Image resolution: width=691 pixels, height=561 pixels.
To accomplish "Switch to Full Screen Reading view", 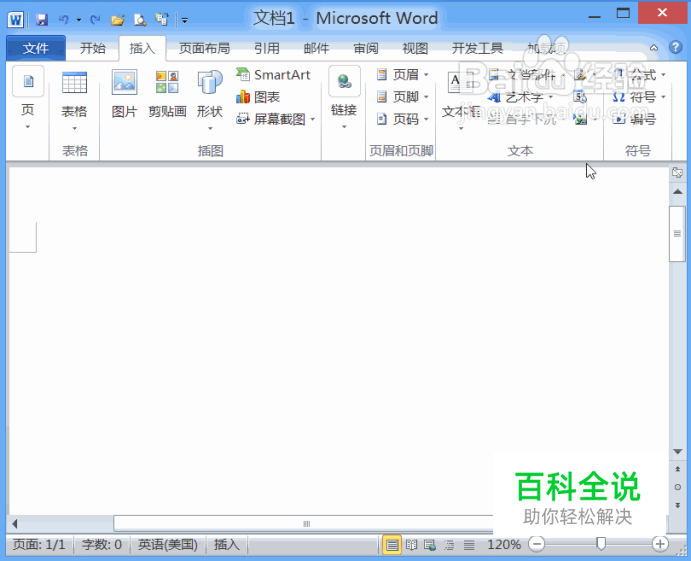I will coord(411,545).
